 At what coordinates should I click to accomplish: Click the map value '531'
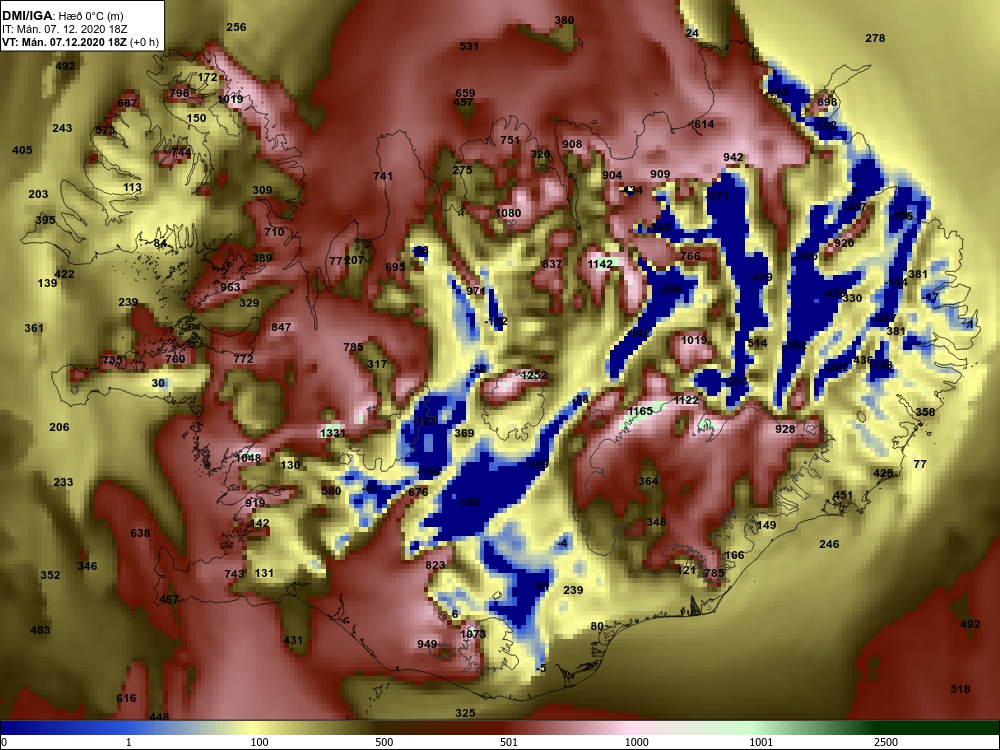[x=469, y=46]
